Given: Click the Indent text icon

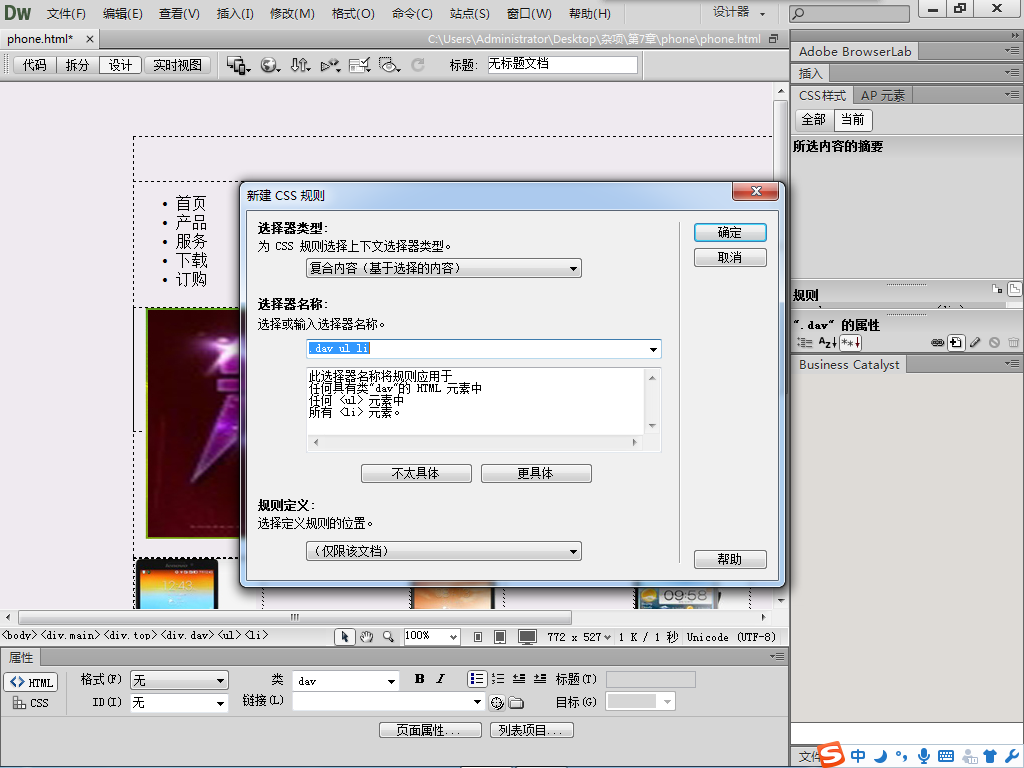Looking at the screenshot, I should pyautogui.click(x=540, y=679).
